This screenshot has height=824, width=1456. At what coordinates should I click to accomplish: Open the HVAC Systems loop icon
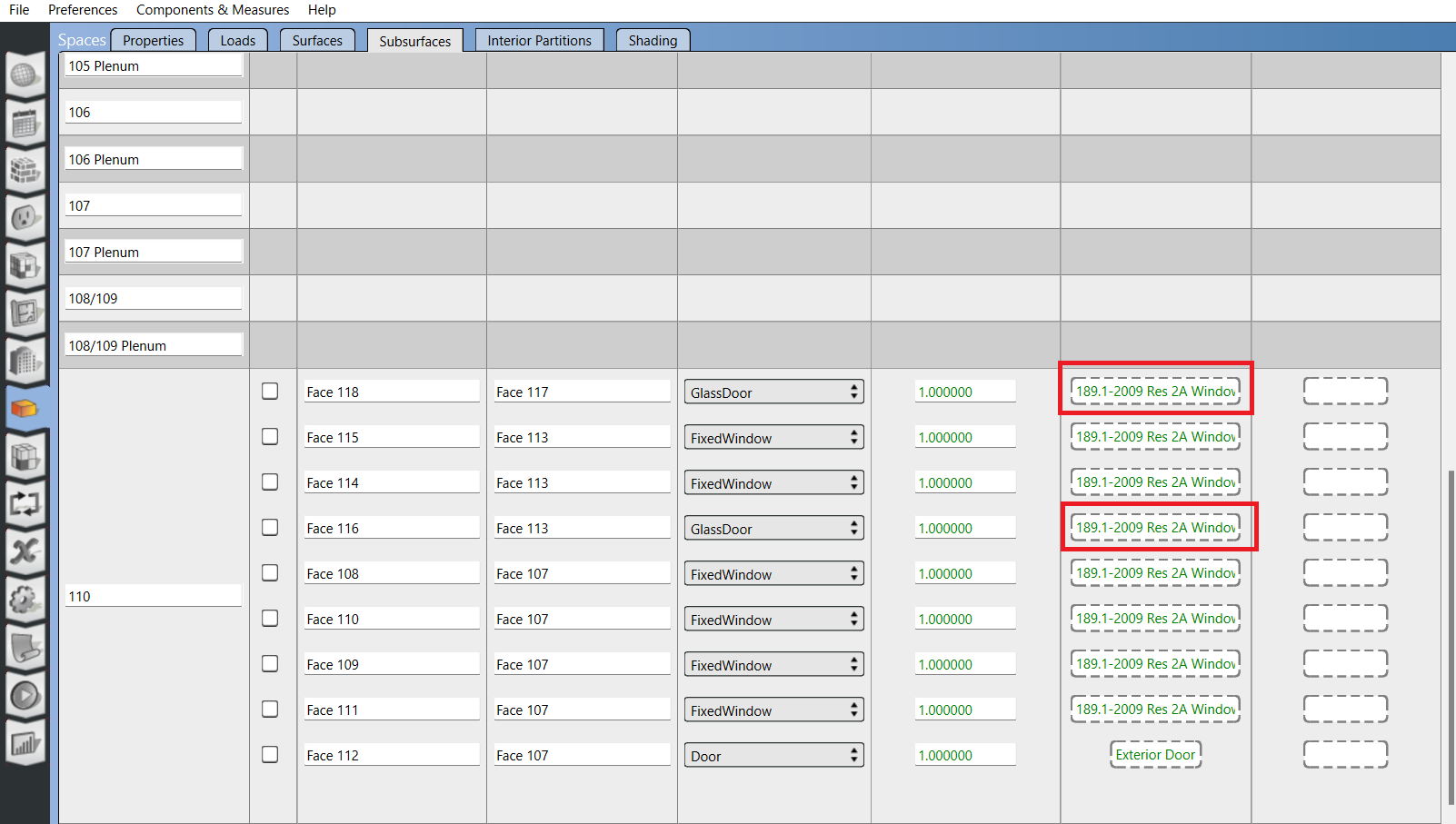click(25, 503)
